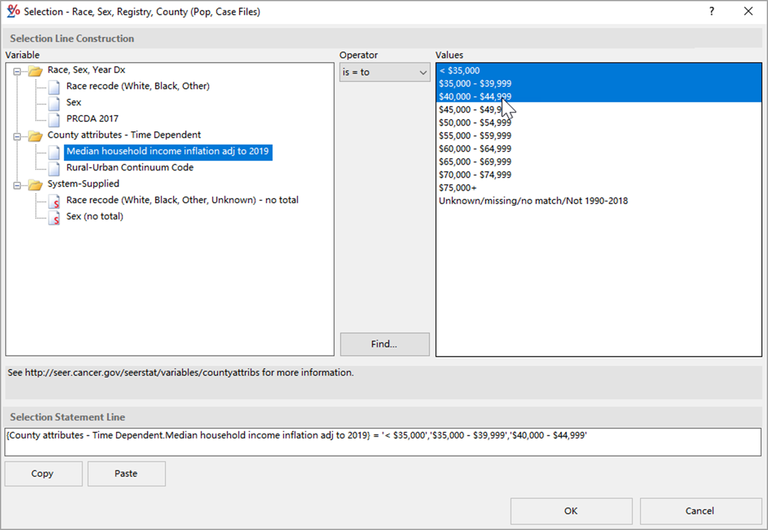Click the PRCDA 2017 variable page icon
The image size is (768, 530).
pyautogui.click(x=55, y=119)
